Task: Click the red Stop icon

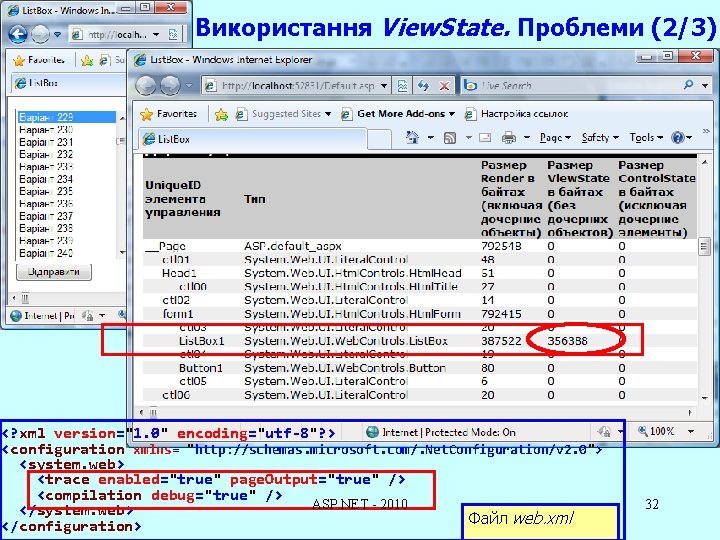Action: pyautogui.click(x=444, y=86)
